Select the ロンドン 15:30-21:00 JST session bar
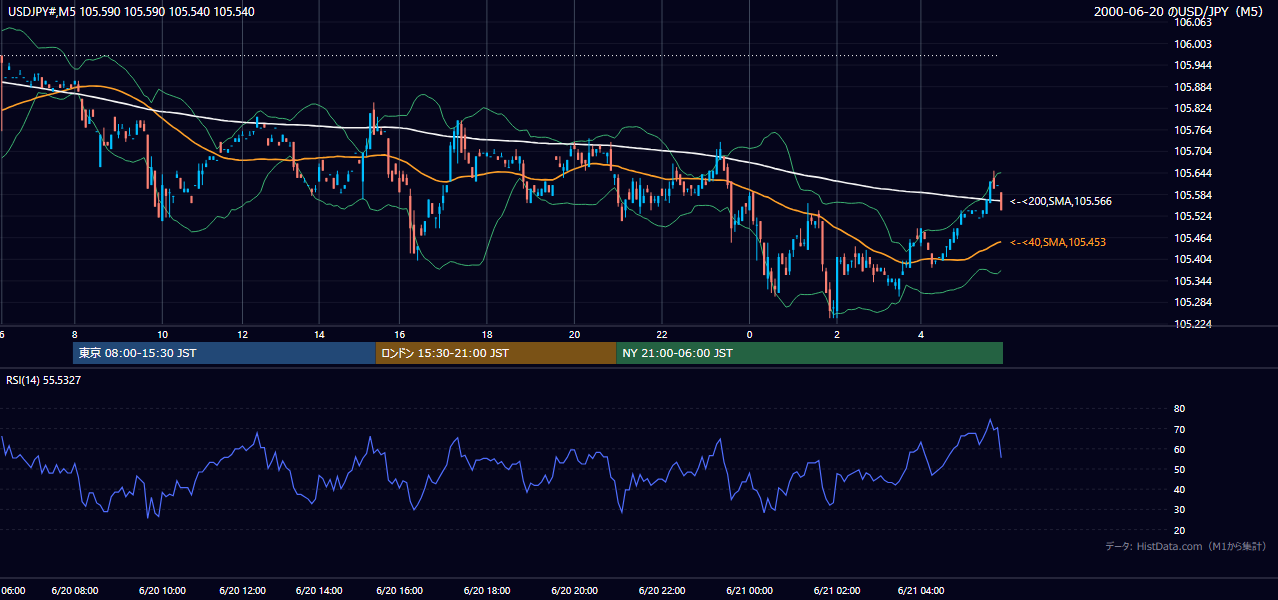 coord(496,353)
